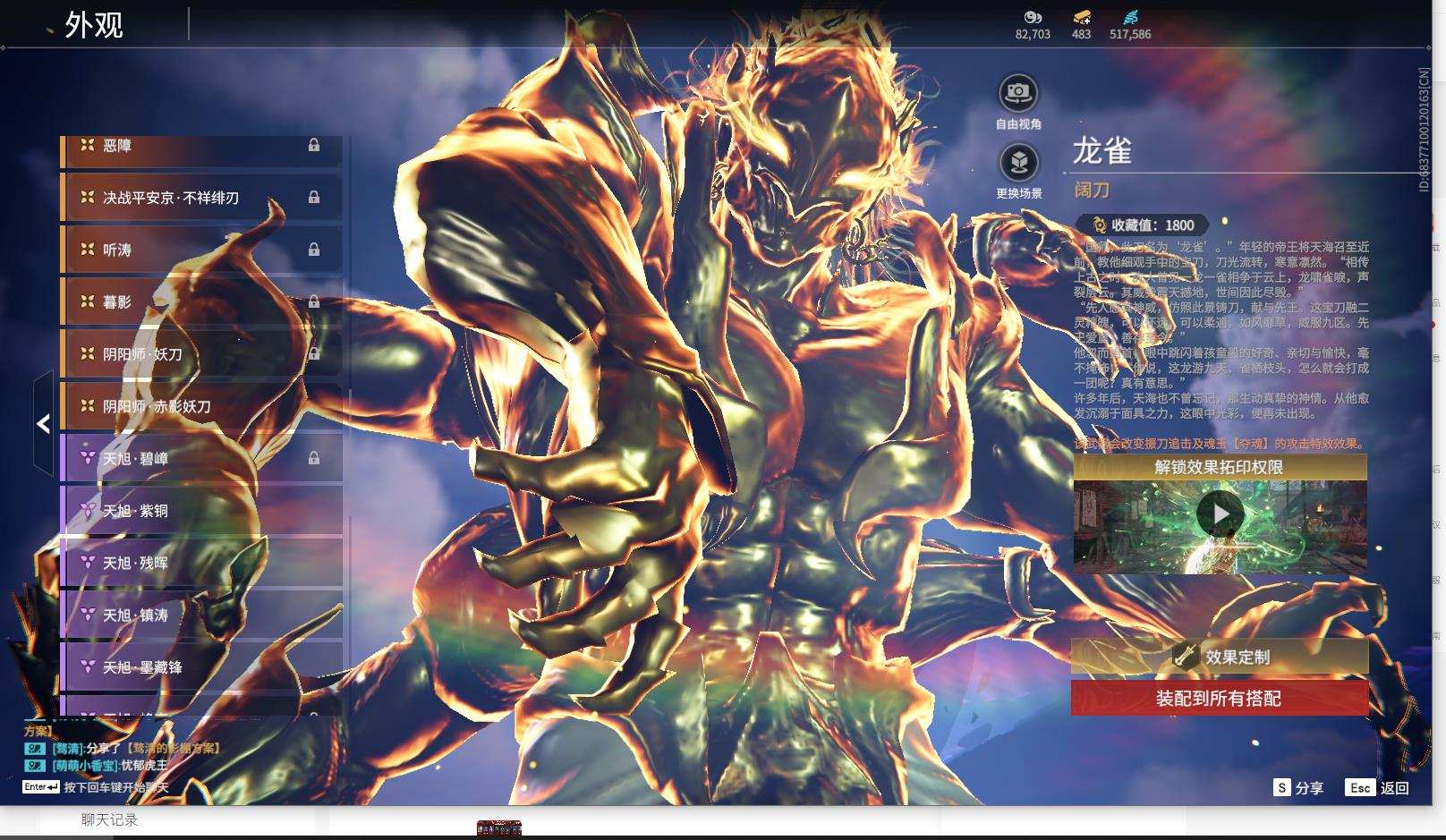This screenshot has width=1446, height=840.
Task: Click the lock icon on 决战平安京·不祥绯刃 row
Action: [x=314, y=197]
